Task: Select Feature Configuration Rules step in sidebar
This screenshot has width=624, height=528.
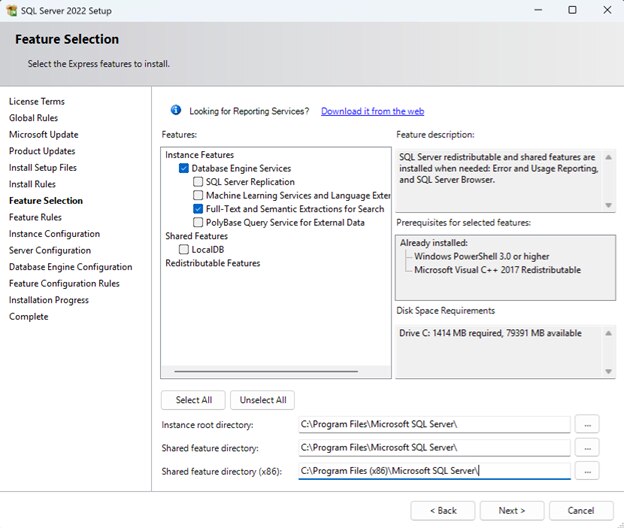Action: tap(64, 284)
